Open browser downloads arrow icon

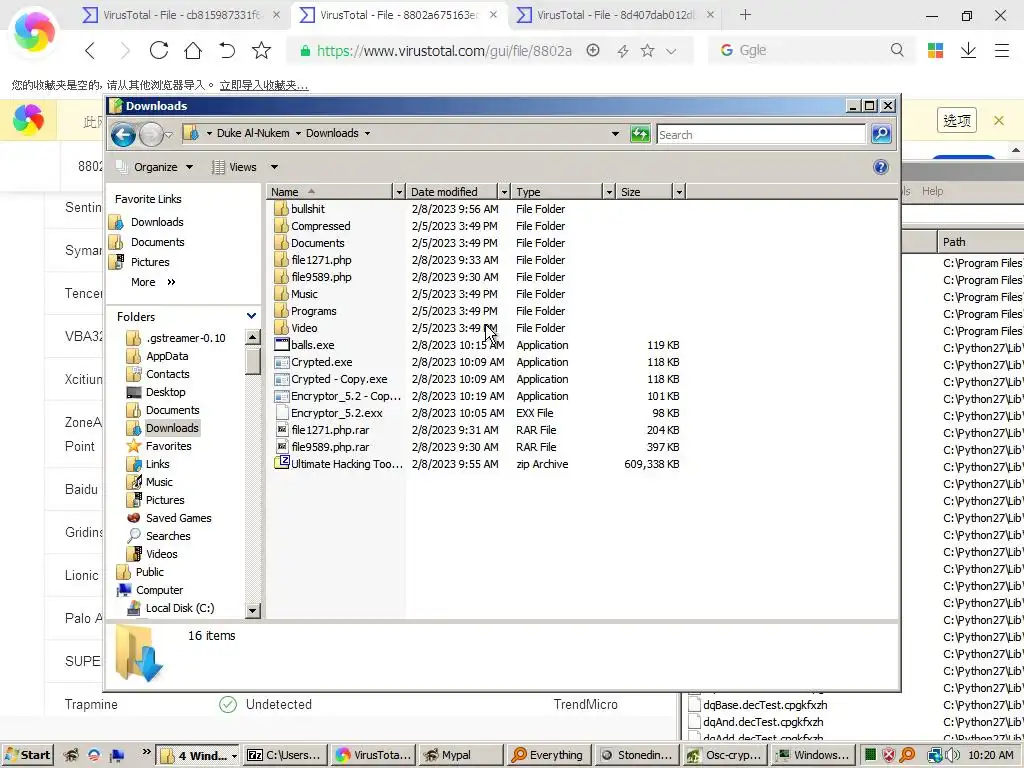pos(968,50)
